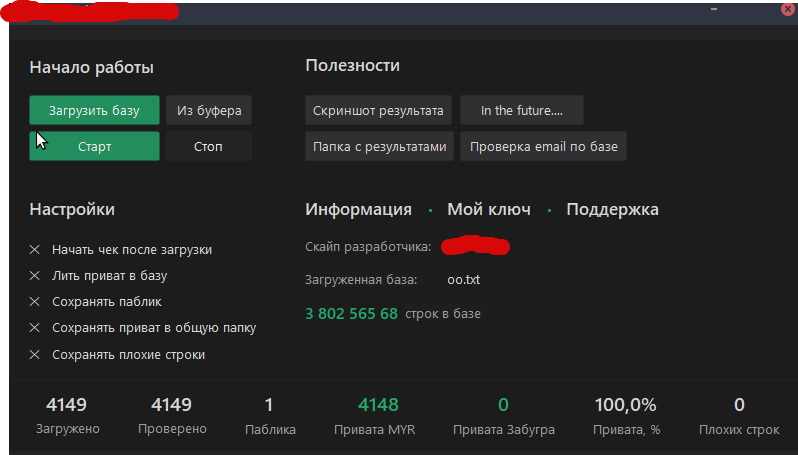Stop the process with the Стоп button
798x455 pixels.
click(x=208, y=147)
